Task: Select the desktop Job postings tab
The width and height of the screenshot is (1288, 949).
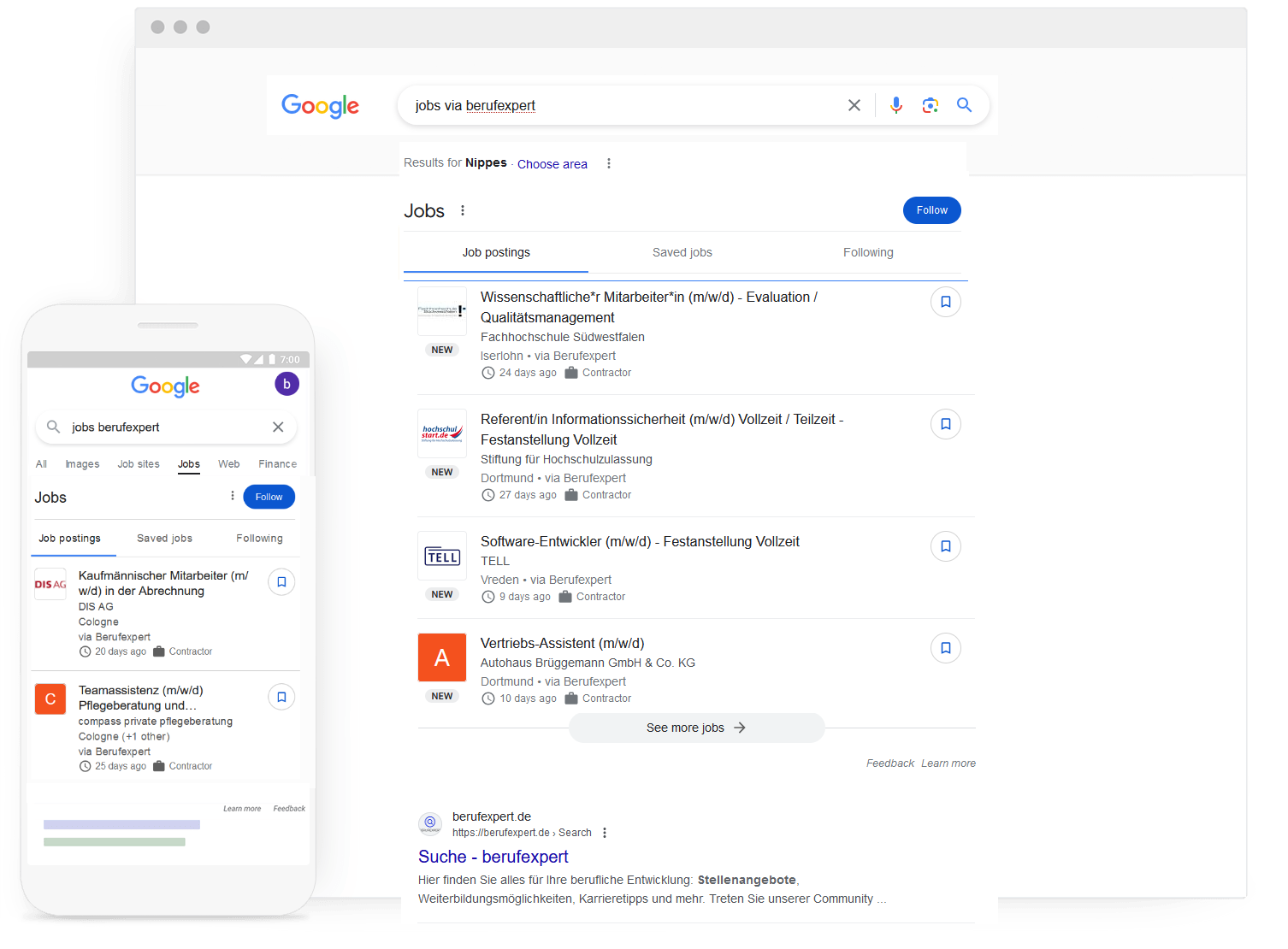Action: pyautogui.click(x=496, y=252)
